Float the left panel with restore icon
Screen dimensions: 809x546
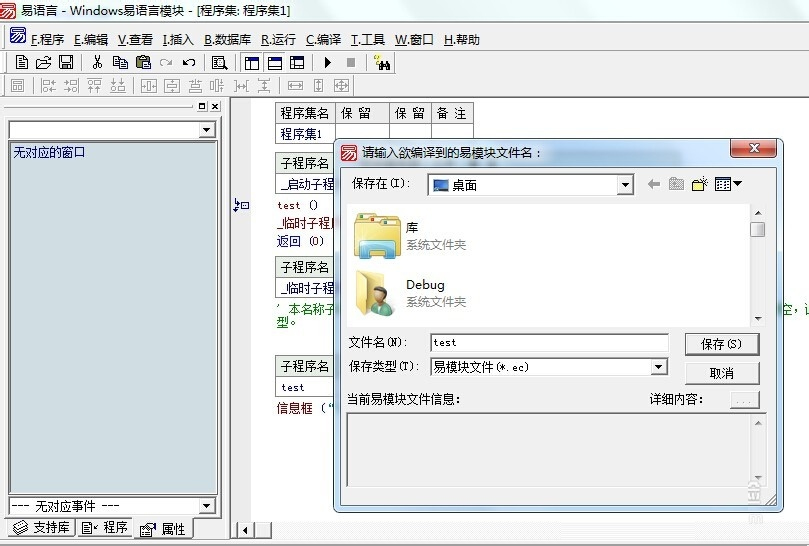[x=202, y=106]
